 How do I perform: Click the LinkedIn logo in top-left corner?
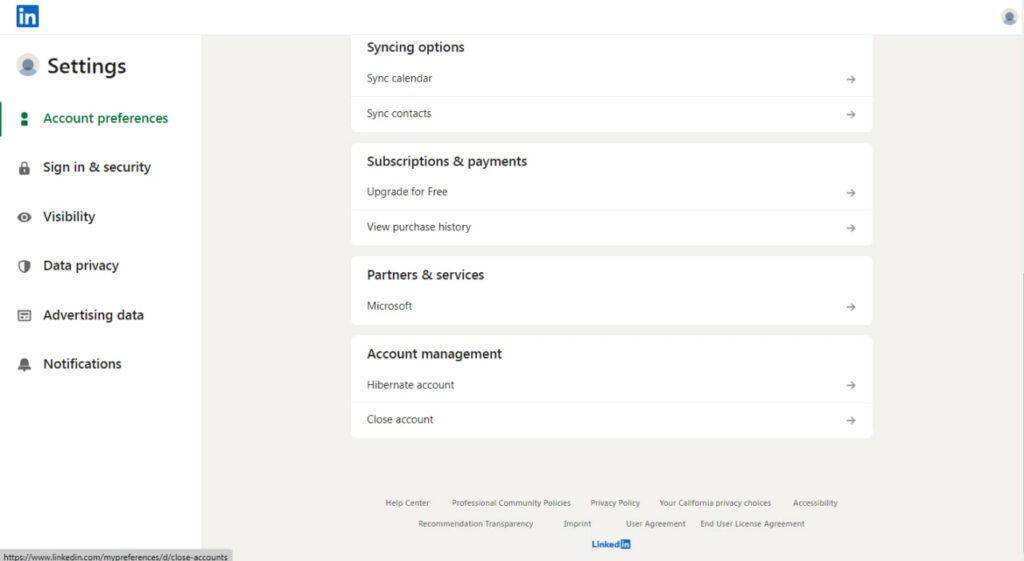tap(27, 16)
